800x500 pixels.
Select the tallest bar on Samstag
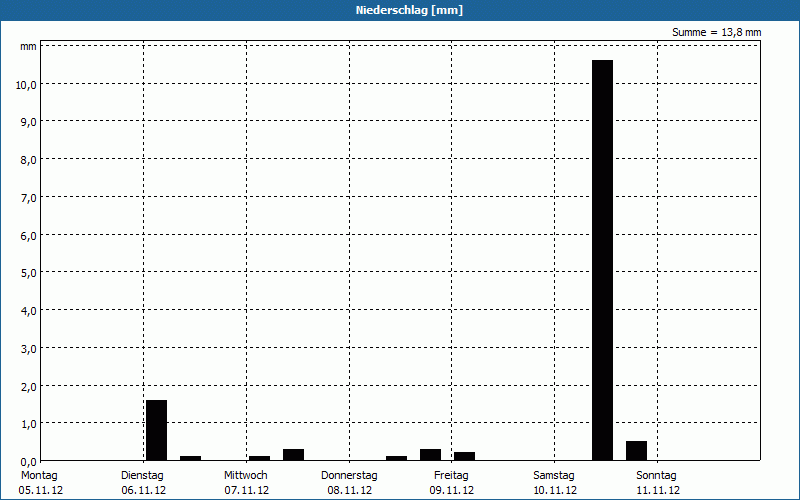[603, 260]
